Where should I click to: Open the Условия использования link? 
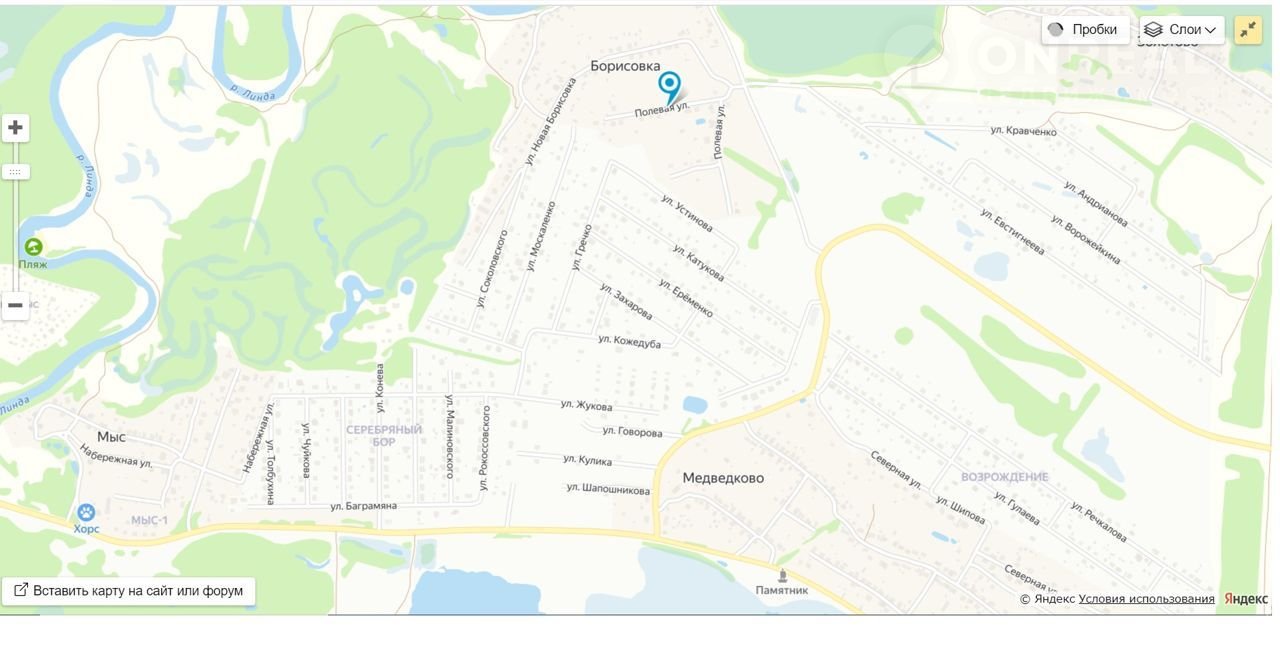click(x=1146, y=599)
